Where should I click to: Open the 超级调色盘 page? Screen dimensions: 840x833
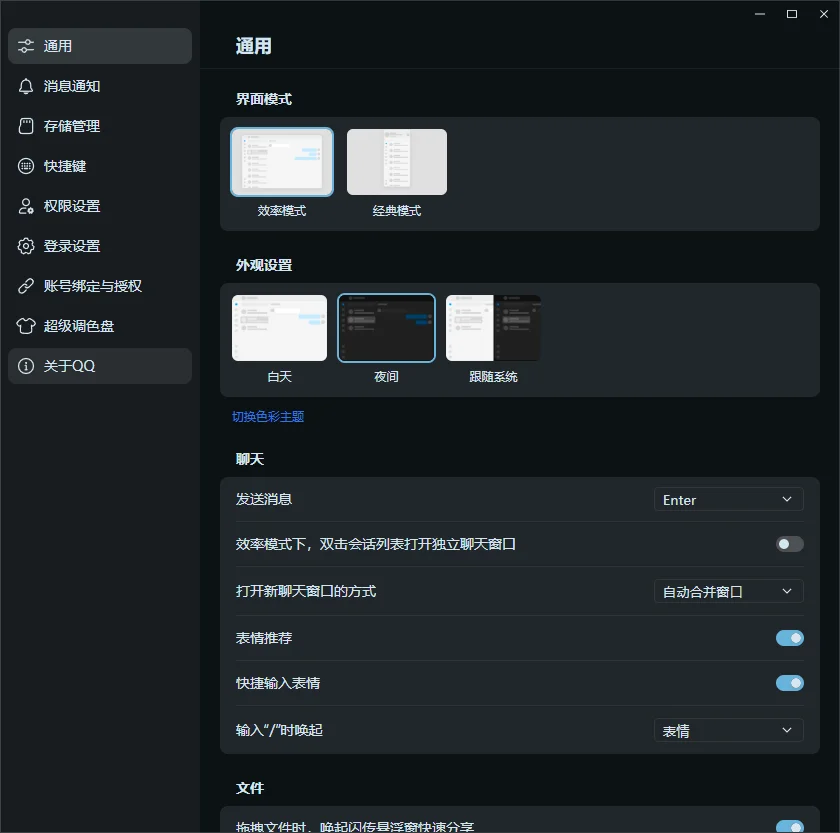point(100,326)
